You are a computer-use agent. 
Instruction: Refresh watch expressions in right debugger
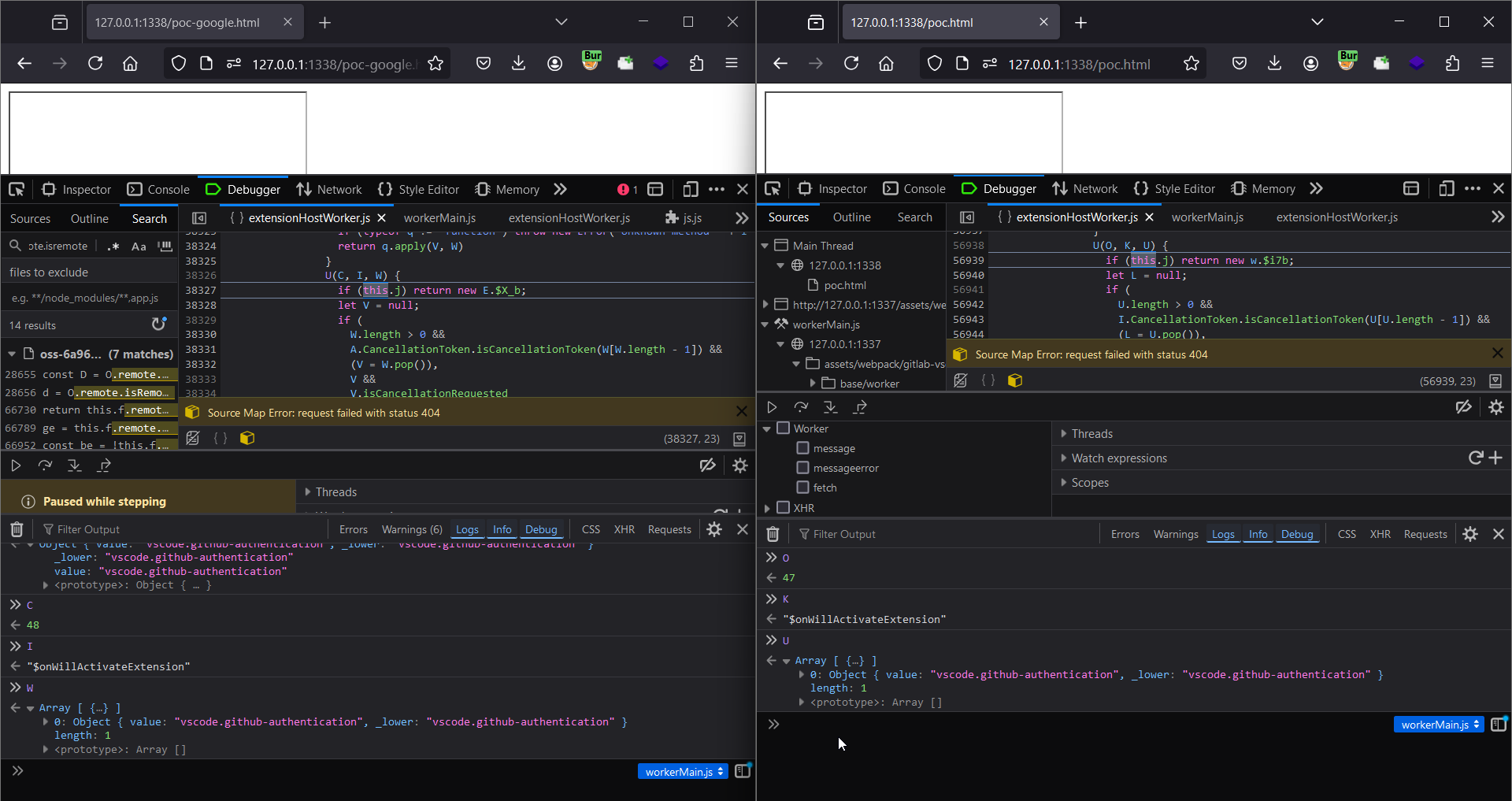click(1475, 458)
